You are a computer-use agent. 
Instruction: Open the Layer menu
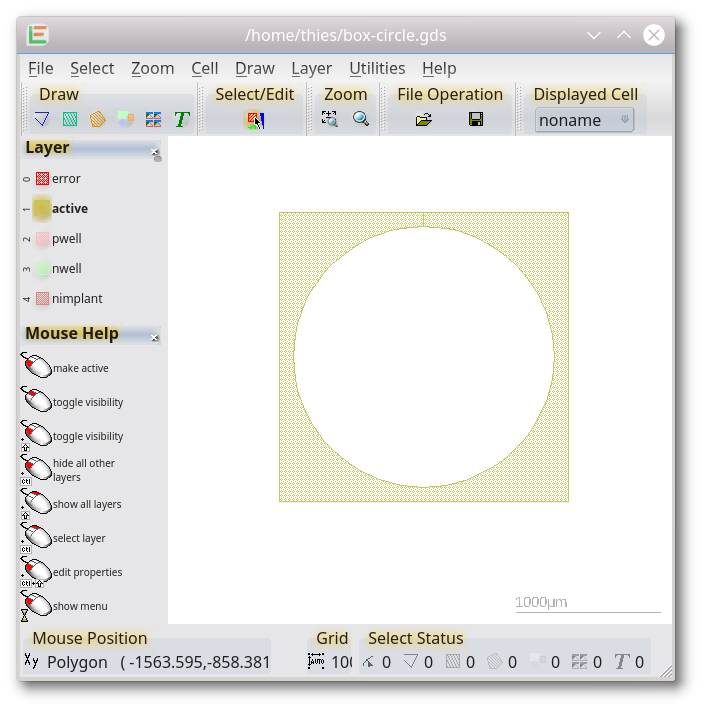(x=311, y=68)
